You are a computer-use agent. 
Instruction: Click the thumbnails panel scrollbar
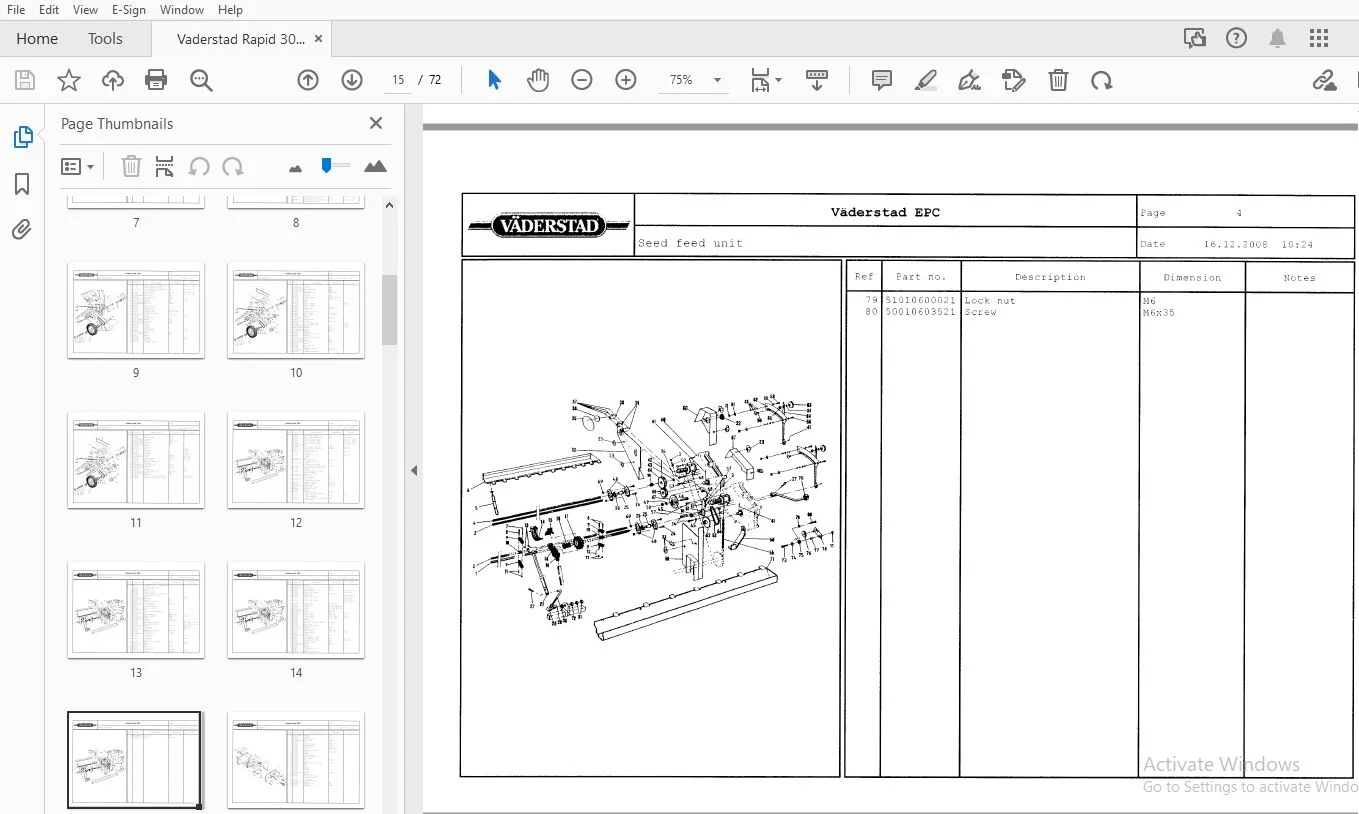pos(390,310)
